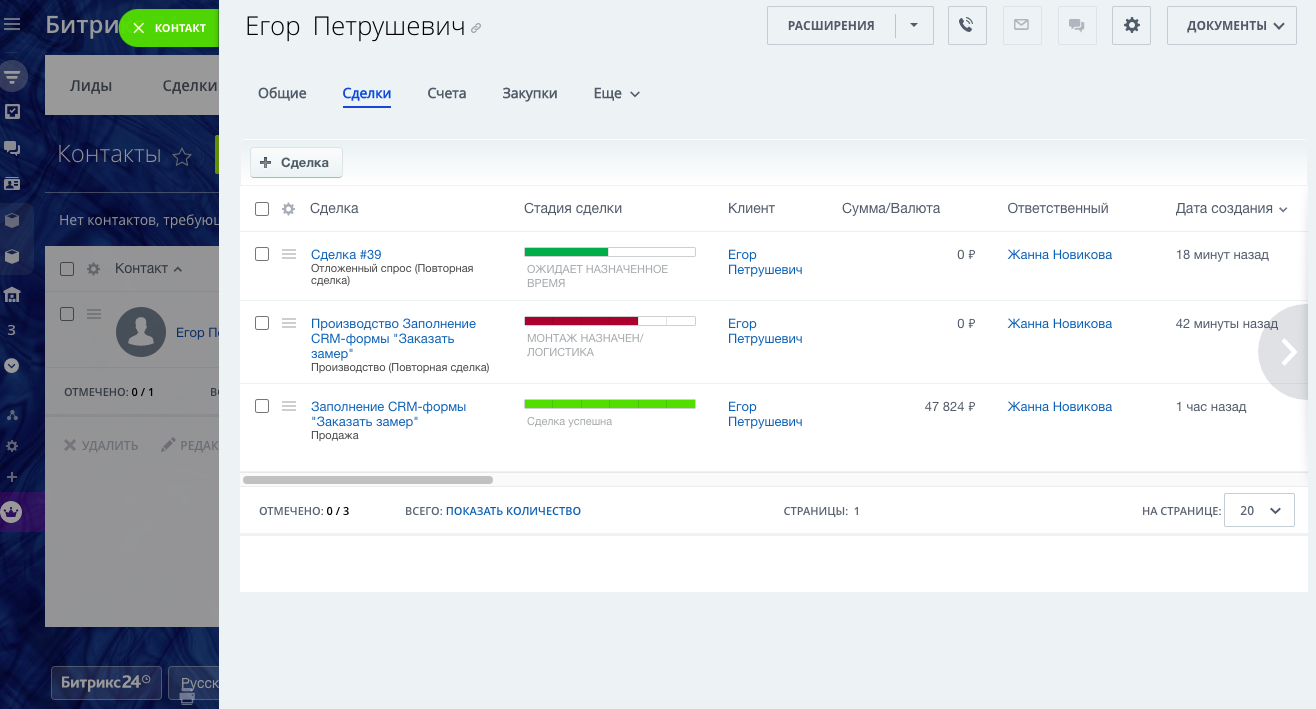The image size is (1316, 709).
Task: Click the phone call icon button
Action: click(967, 26)
